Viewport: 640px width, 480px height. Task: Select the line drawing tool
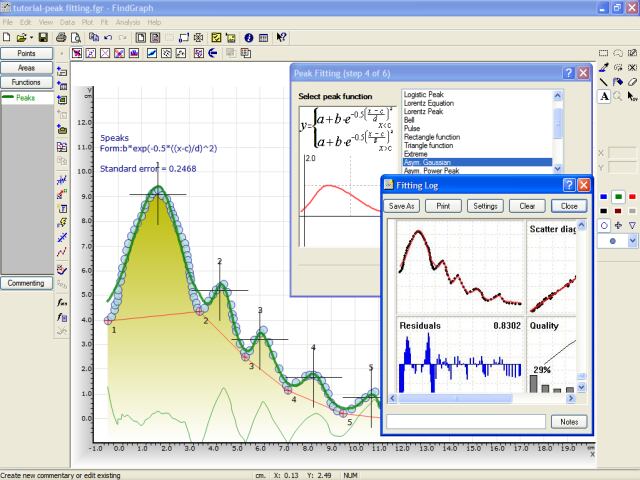click(x=604, y=82)
